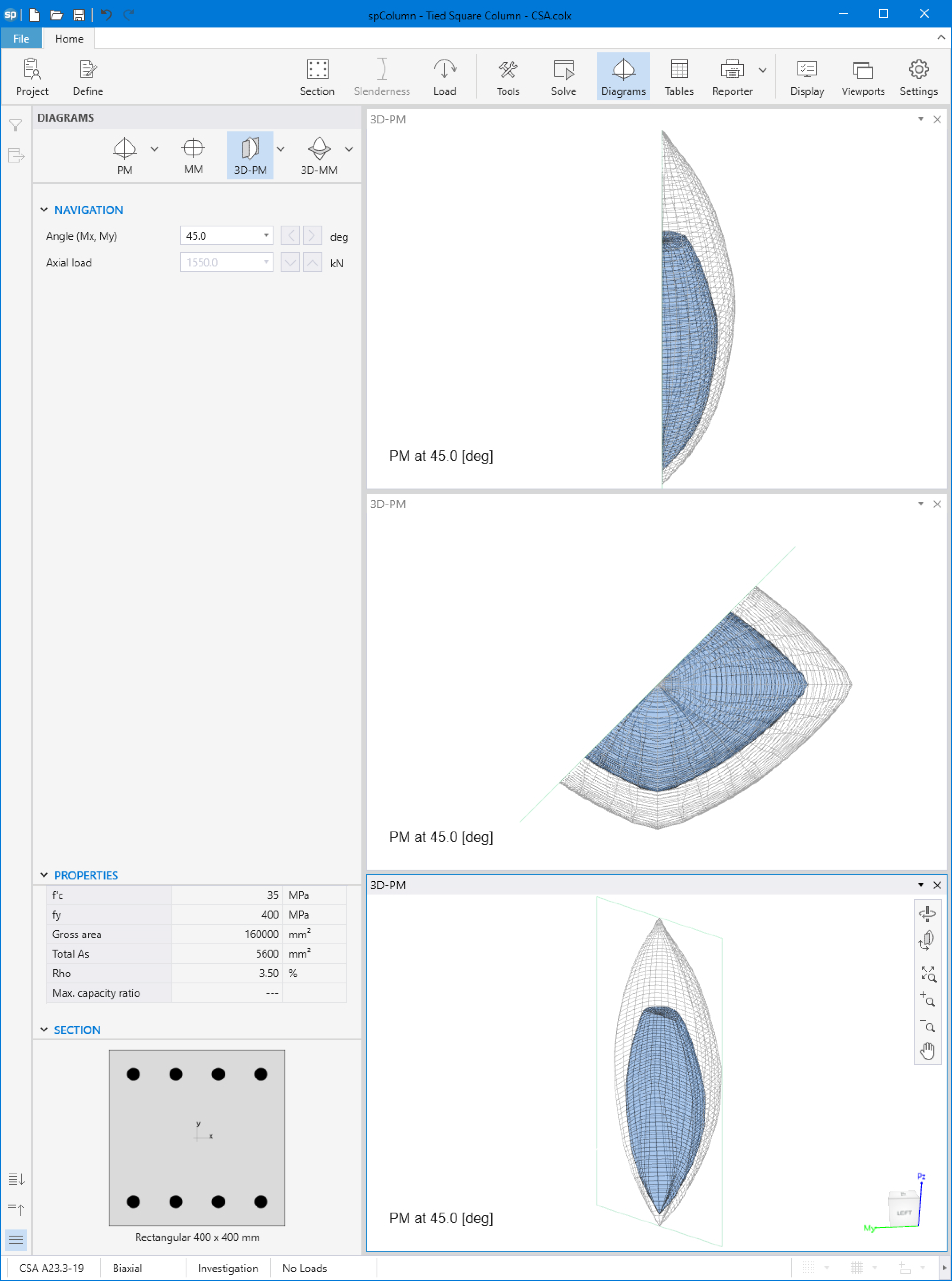The image size is (952, 1281).
Task: Step to next angle with right arrow
Action: pos(312,236)
